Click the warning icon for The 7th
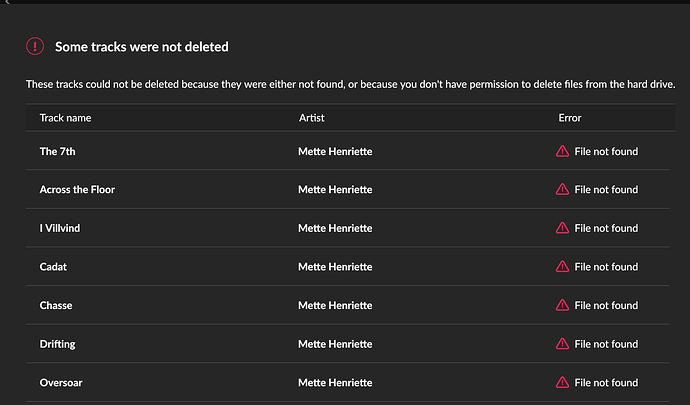The image size is (690, 405). [562, 151]
